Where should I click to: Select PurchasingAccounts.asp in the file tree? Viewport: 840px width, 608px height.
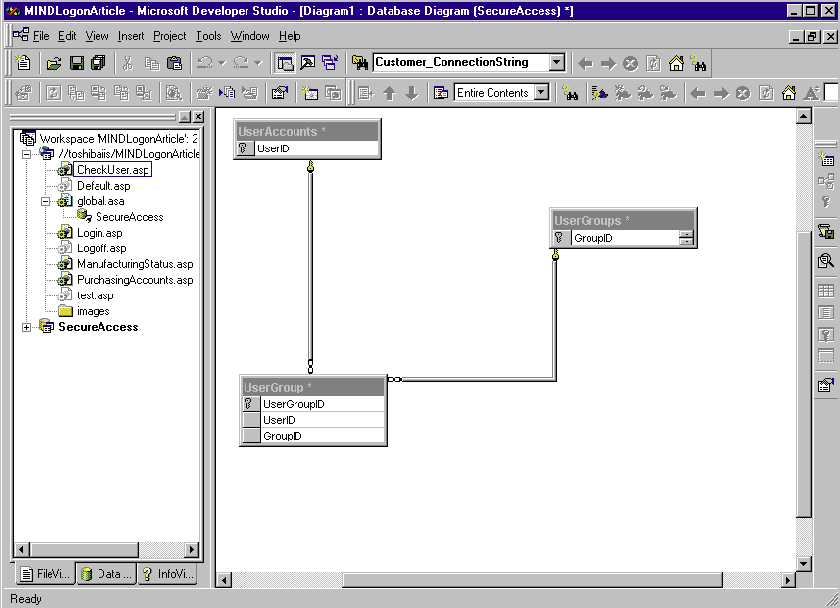tap(134, 280)
